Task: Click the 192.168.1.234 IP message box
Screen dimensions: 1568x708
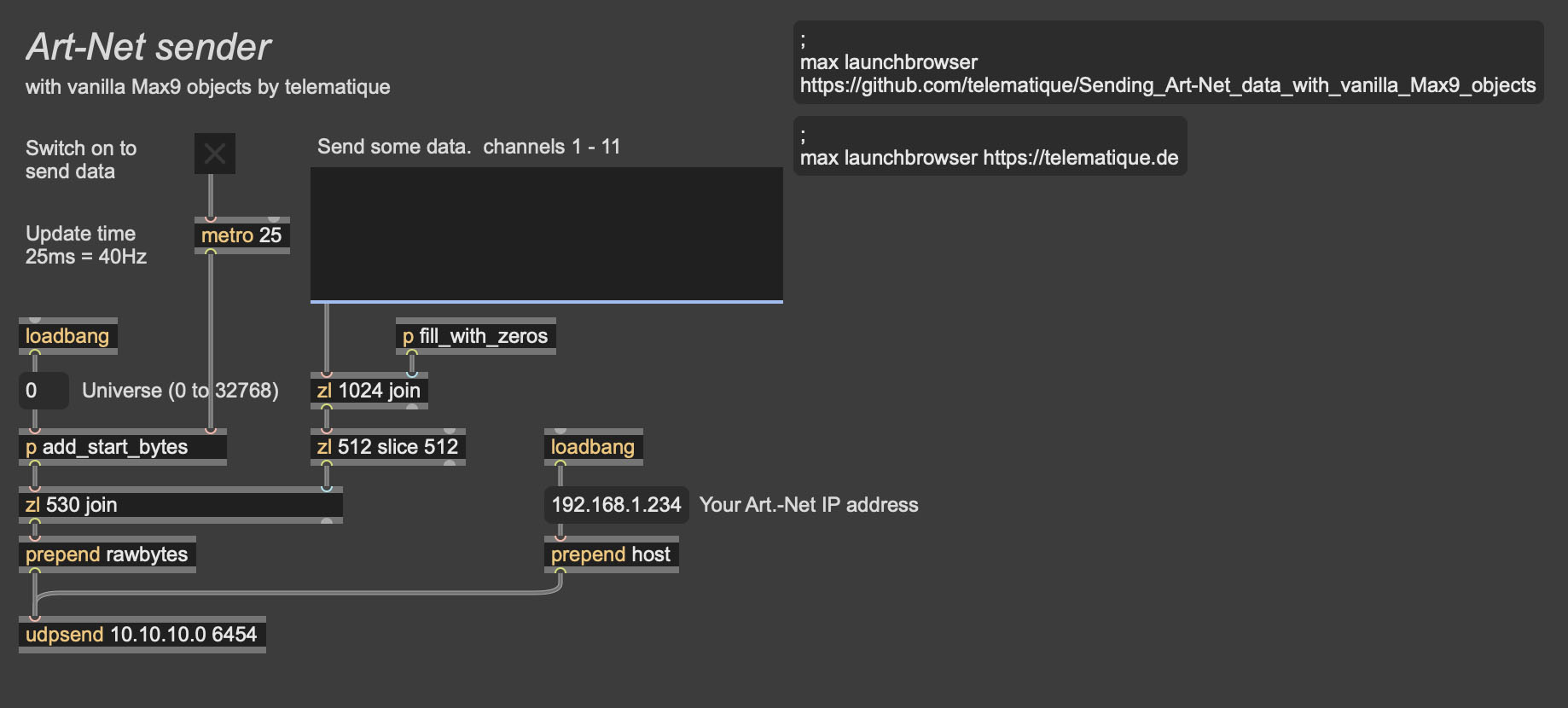Action: click(616, 505)
